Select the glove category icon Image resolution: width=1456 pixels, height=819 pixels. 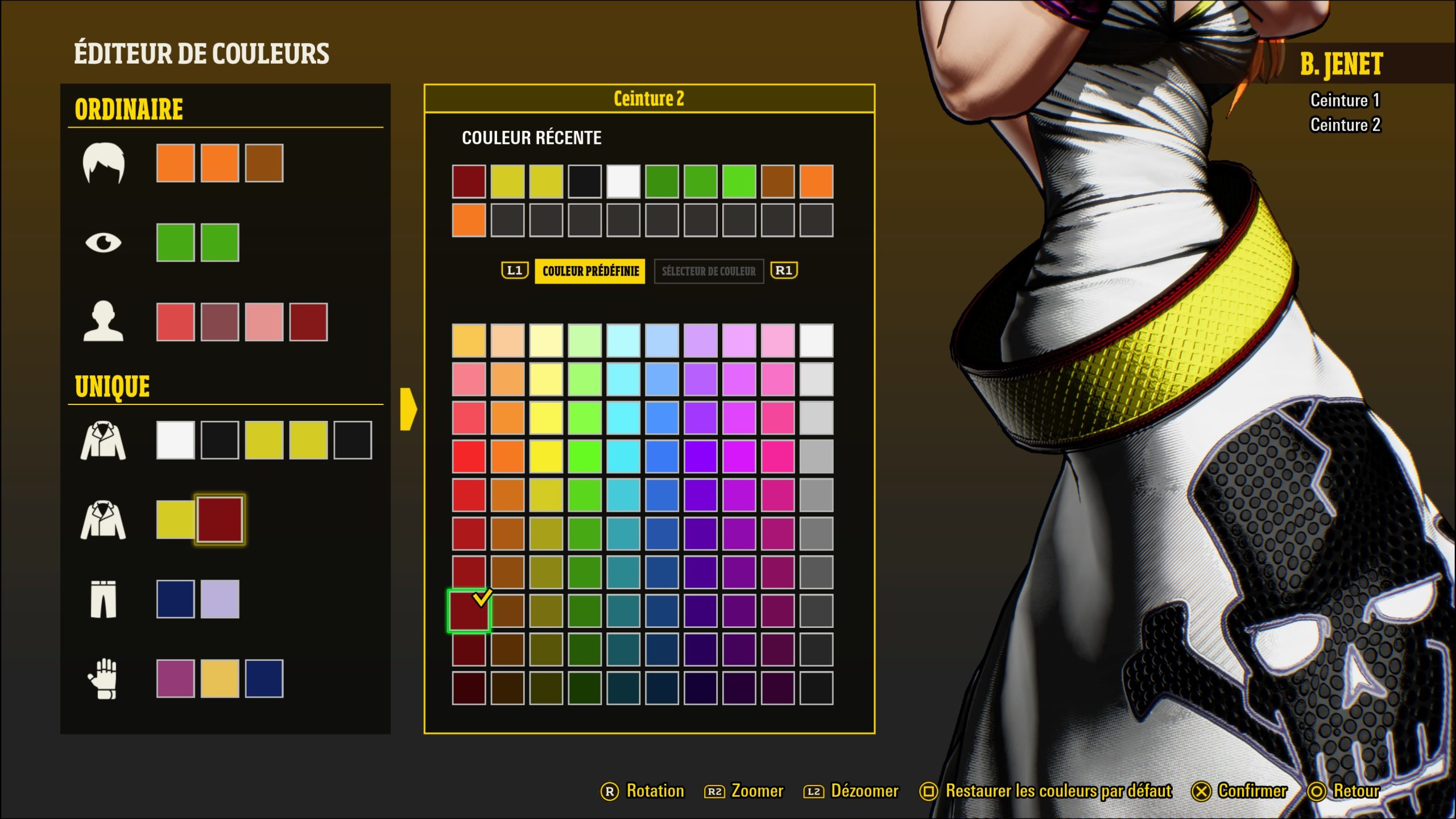103,679
